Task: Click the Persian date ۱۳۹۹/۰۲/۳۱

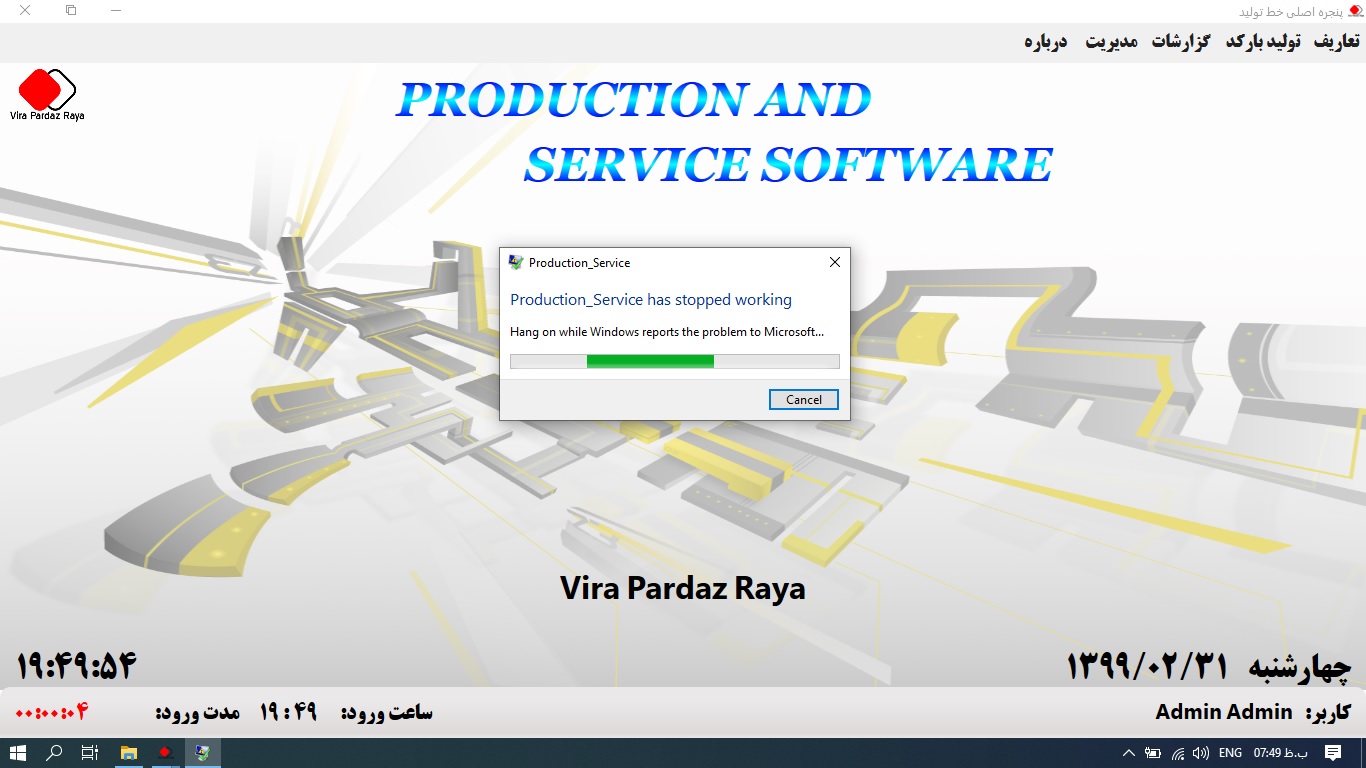Action: tap(1149, 666)
